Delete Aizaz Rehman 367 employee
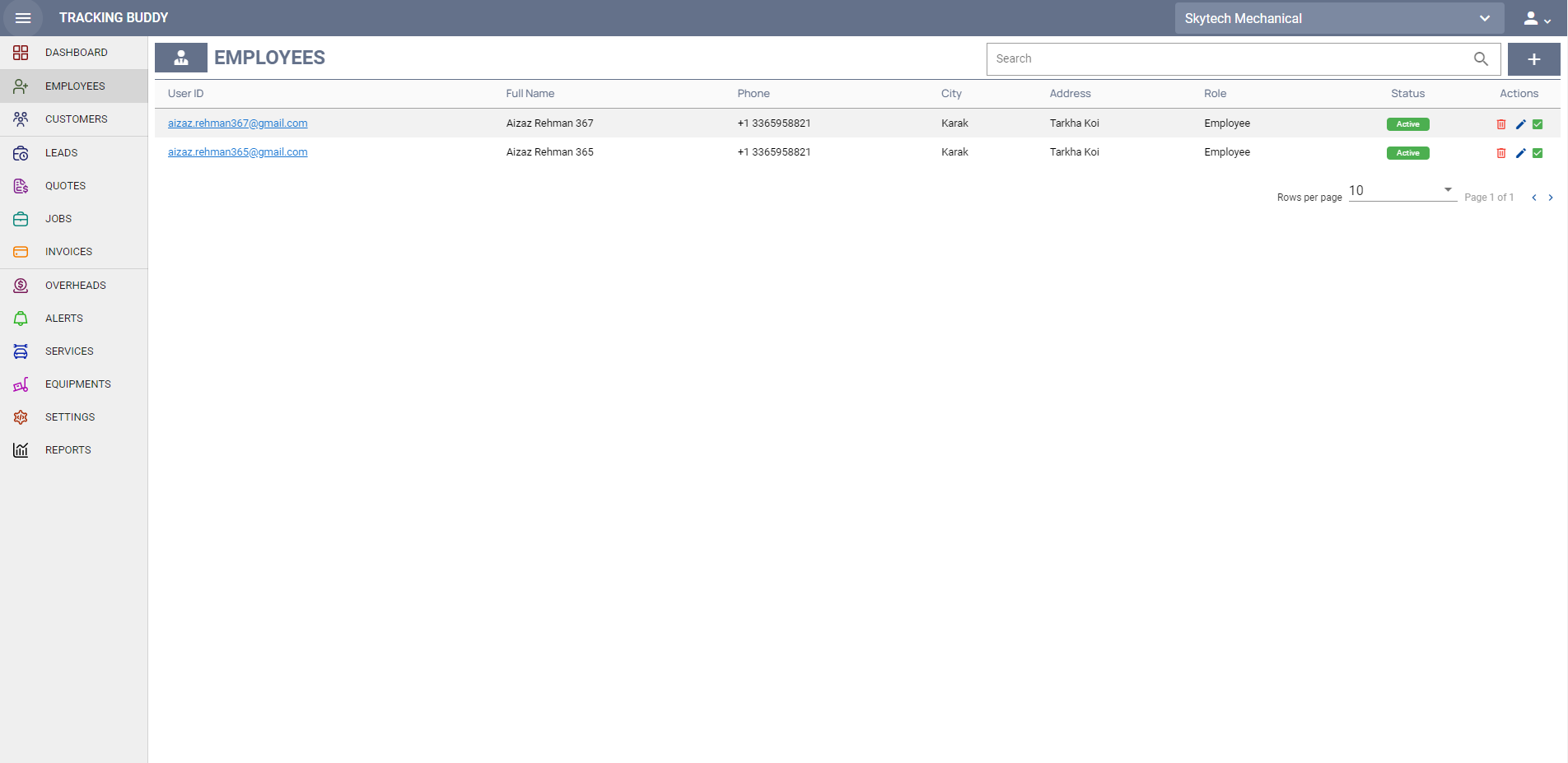The image size is (1568, 763). click(1501, 124)
